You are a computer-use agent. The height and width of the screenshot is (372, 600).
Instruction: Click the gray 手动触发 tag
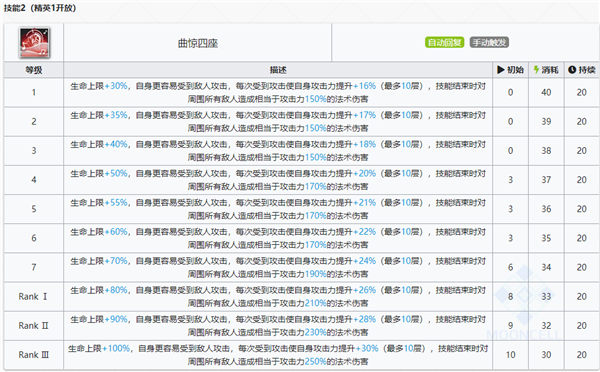pos(489,42)
